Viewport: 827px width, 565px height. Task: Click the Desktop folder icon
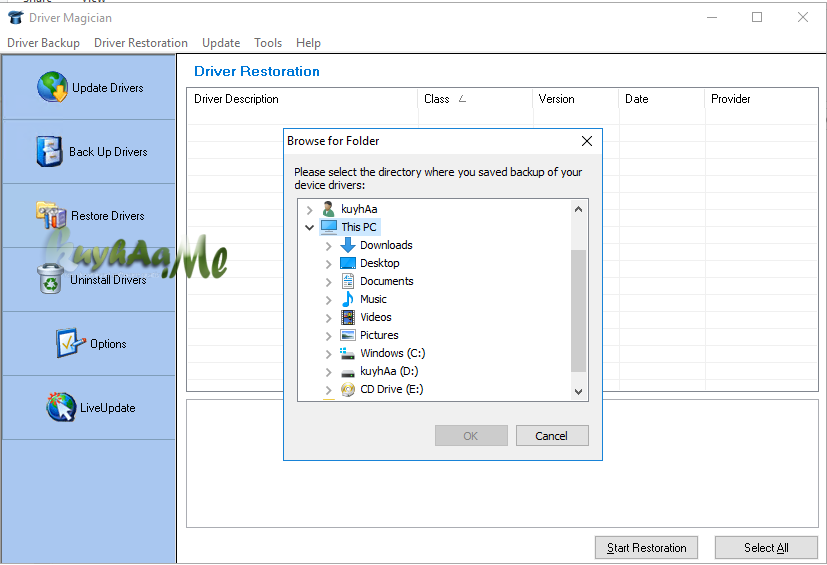[348, 263]
